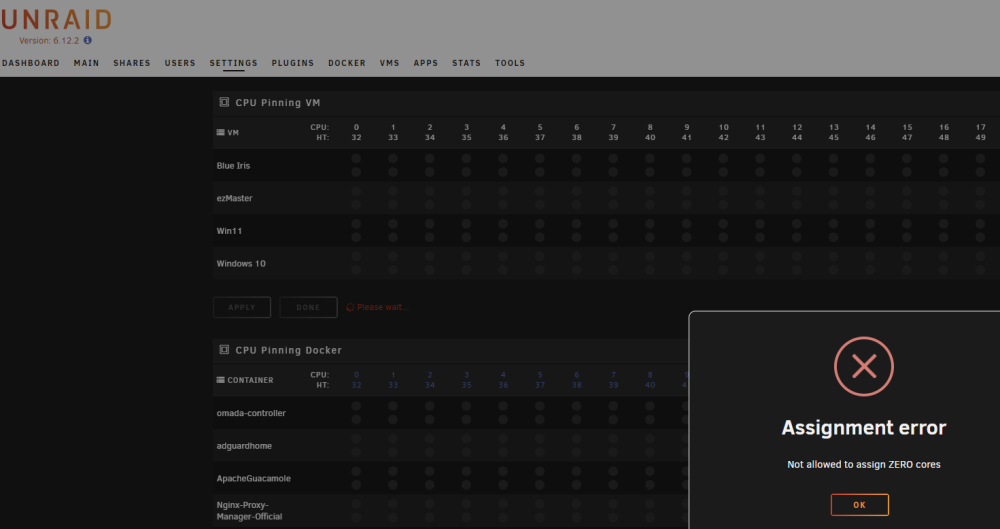Toggle Win11 CPU 10 checkbox
Image resolution: width=1000 pixels, height=529 pixels.
[723, 223]
